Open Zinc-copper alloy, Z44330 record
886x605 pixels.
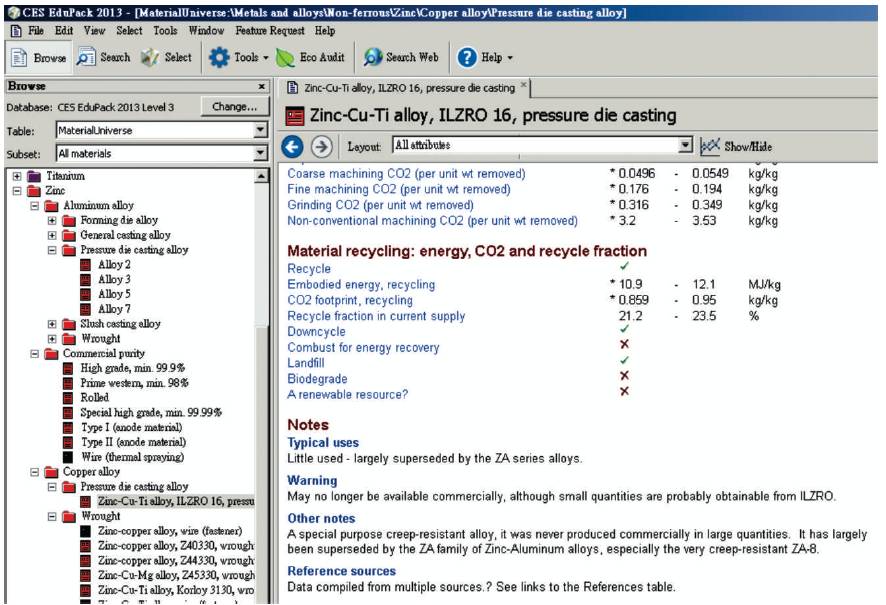point(176,560)
